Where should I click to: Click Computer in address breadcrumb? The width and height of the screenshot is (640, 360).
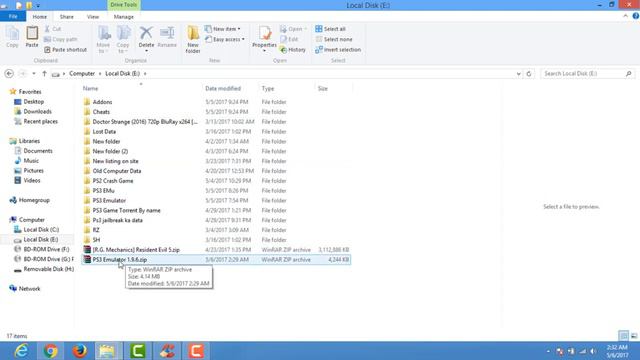coord(82,73)
